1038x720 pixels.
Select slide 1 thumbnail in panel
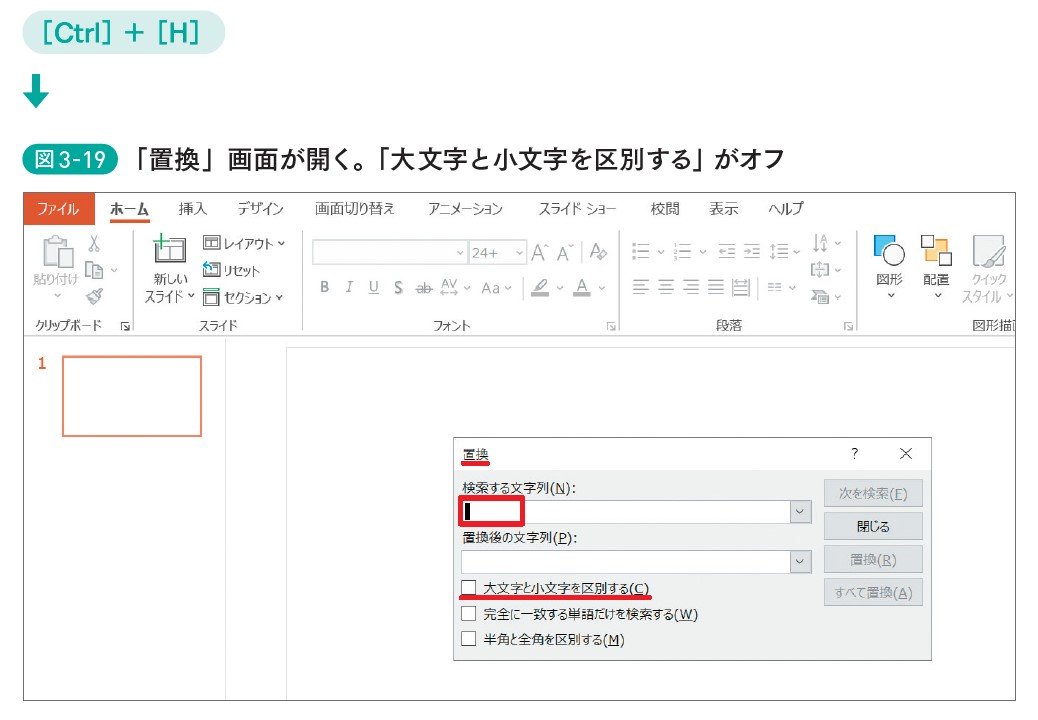point(132,396)
